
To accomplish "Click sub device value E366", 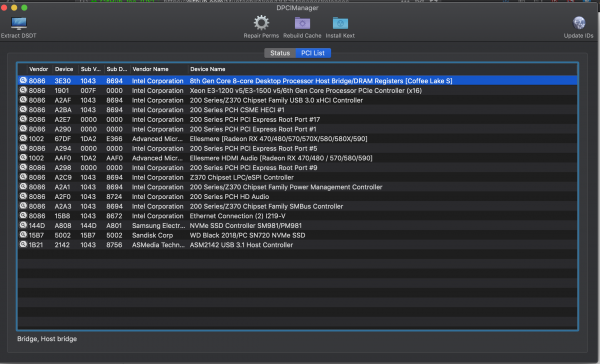I will [114, 139].
